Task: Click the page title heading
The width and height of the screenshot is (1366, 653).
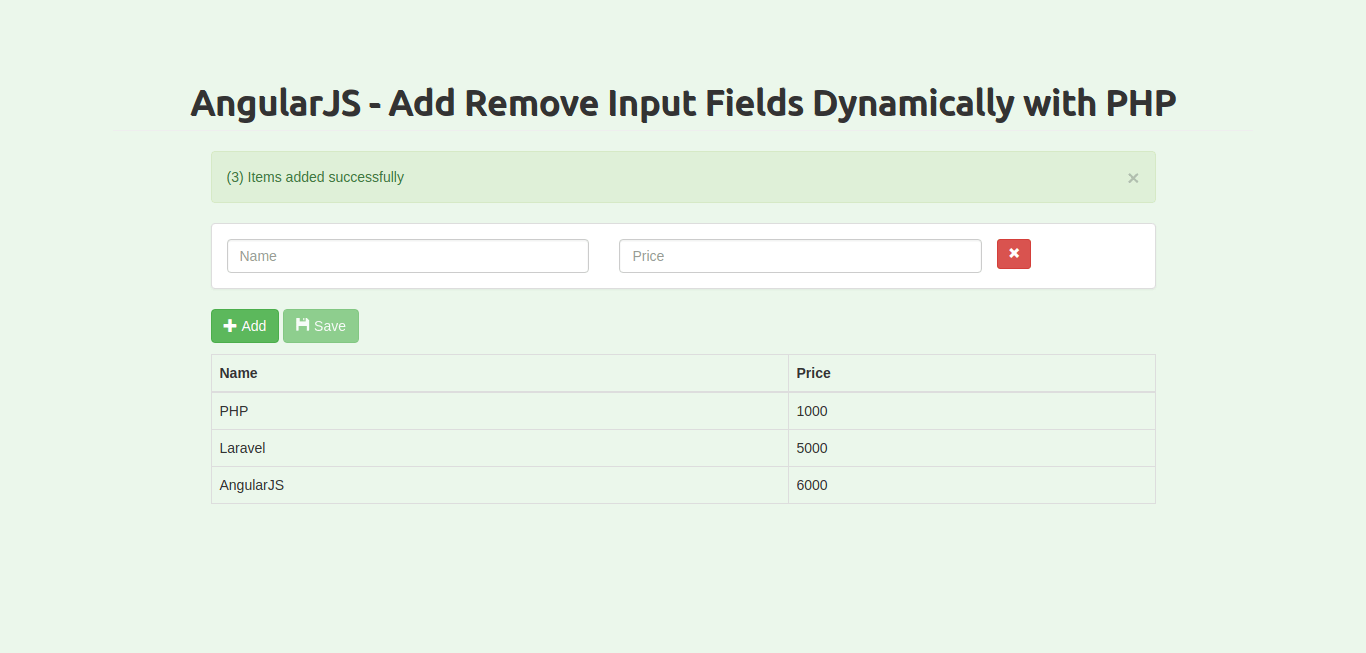Action: pyautogui.click(x=683, y=102)
